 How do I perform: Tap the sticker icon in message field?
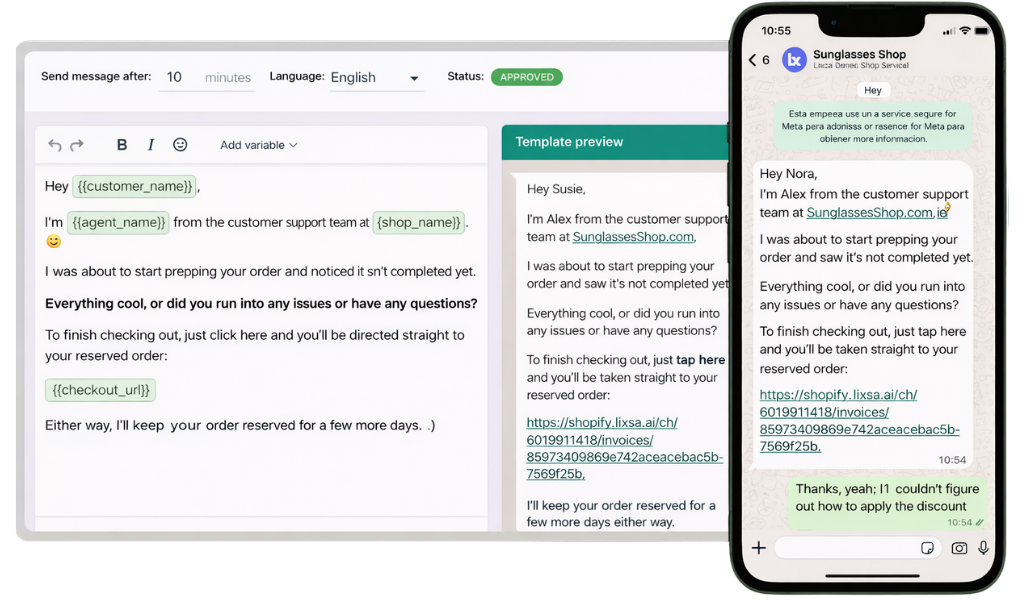(x=927, y=547)
